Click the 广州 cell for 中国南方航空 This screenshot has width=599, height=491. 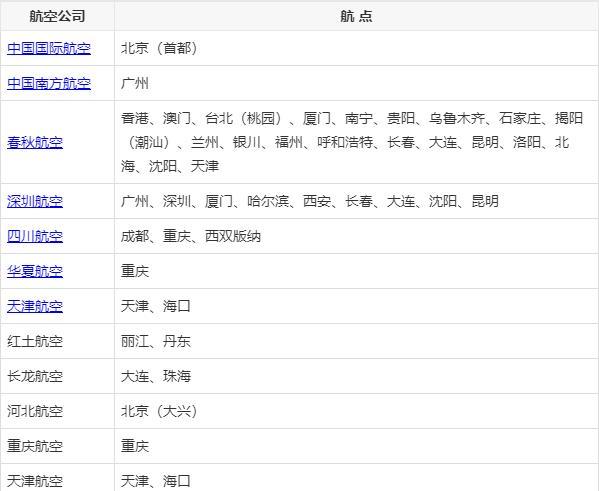click(356, 84)
